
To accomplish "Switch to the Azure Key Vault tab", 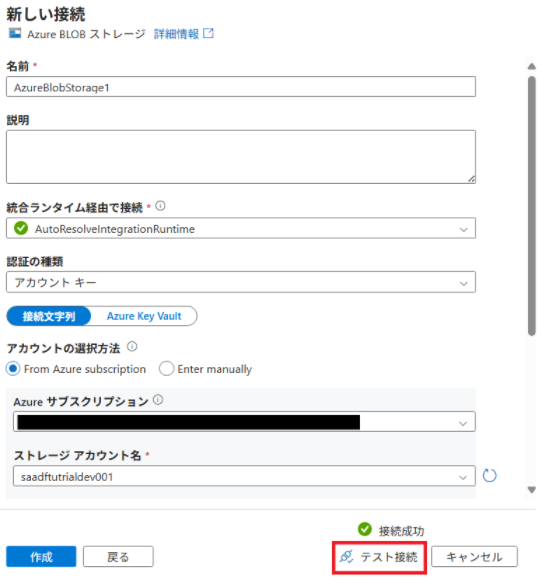I will point(144,316).
